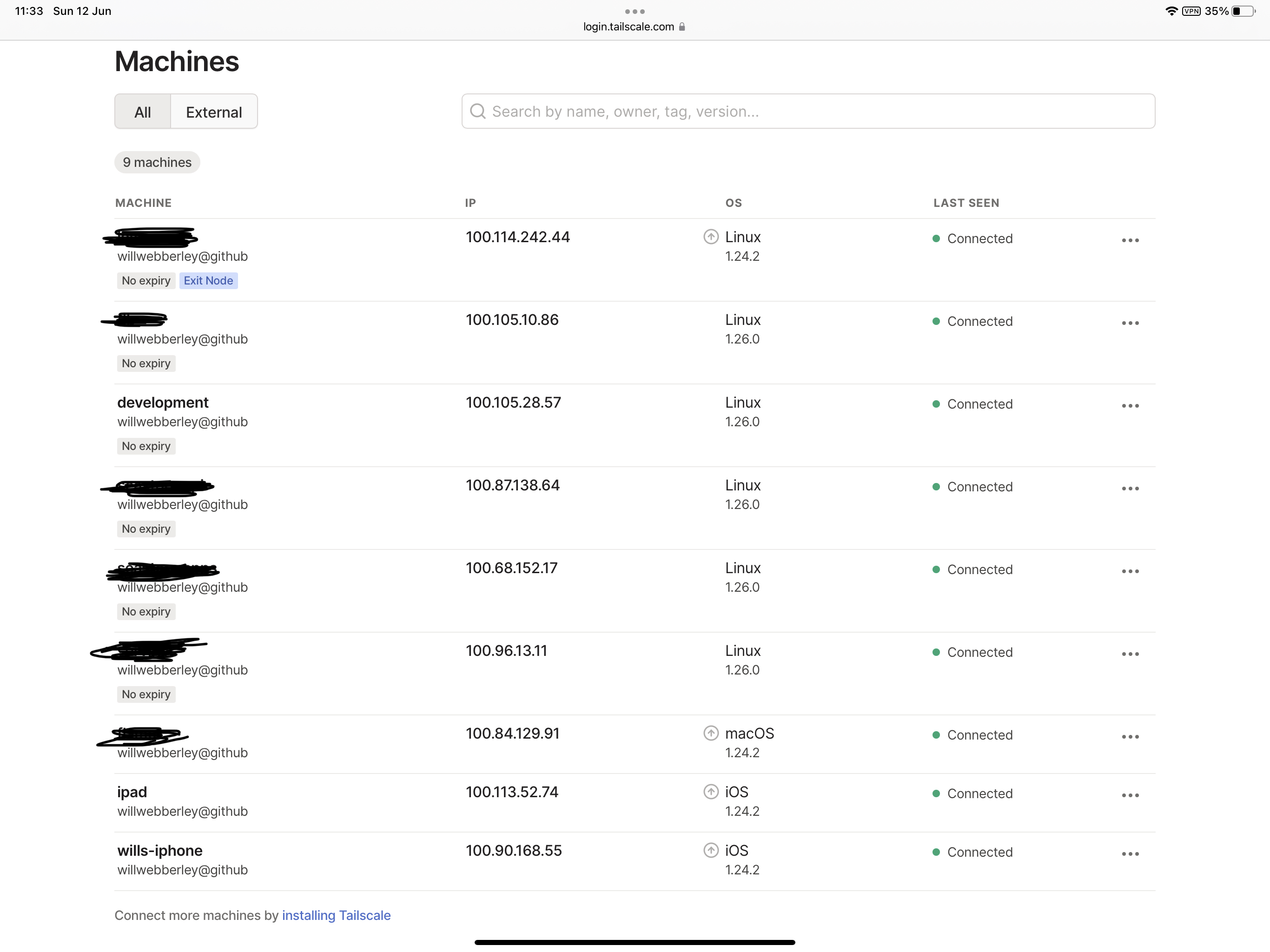1270x952 pixels.
Task: Switch to the External tab
Action: pos(213,112)
